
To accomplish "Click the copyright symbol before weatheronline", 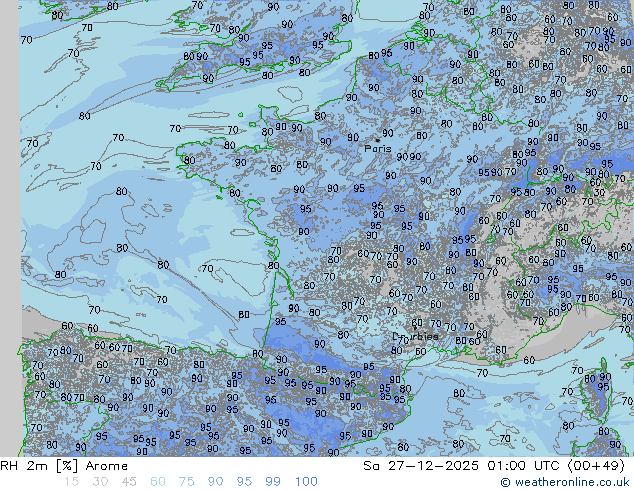I will click(506, 482).
